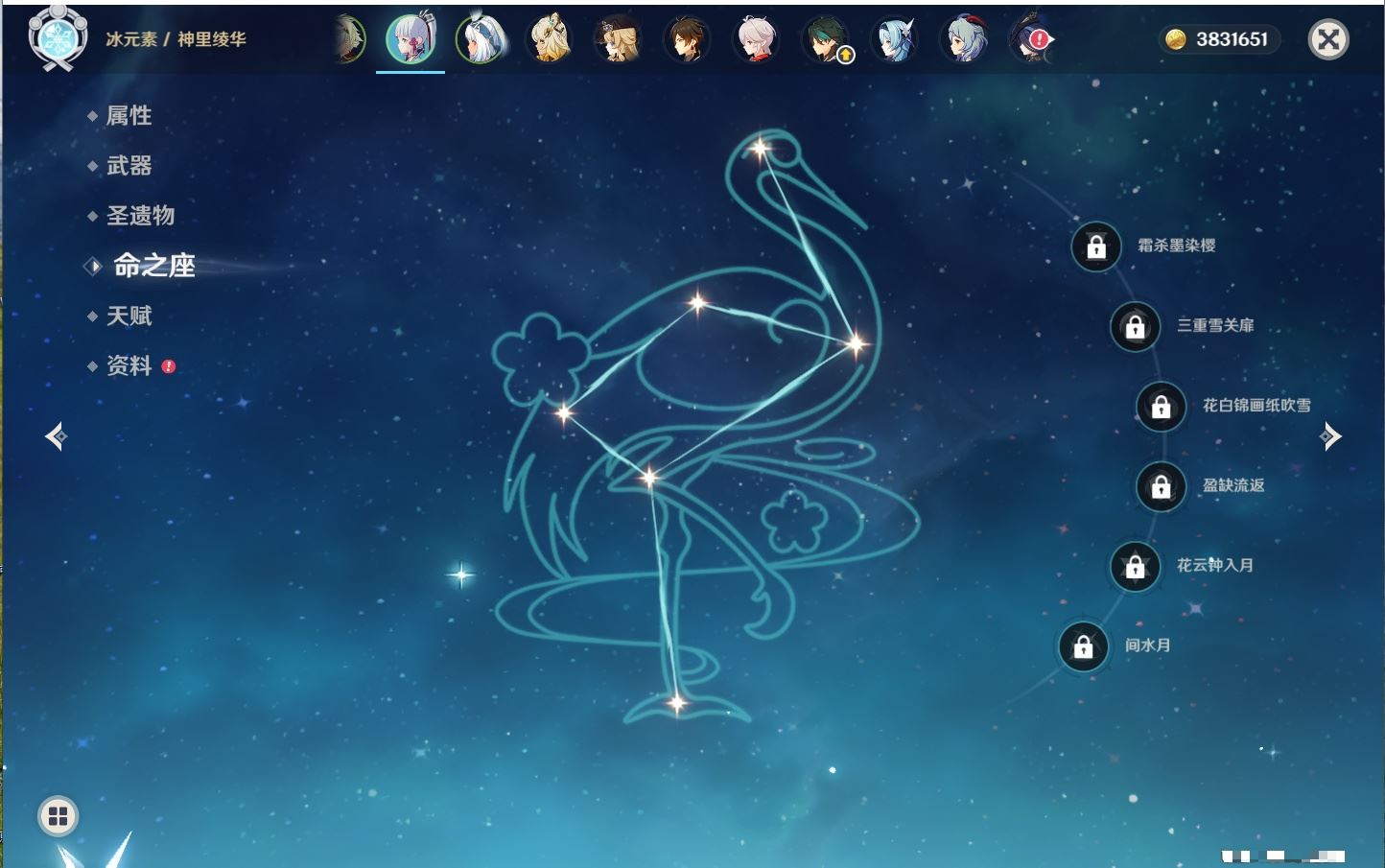This screenshot has width=1385, height=868.
Task: Click the star at the crane's chest
Action: click(855, 342)
